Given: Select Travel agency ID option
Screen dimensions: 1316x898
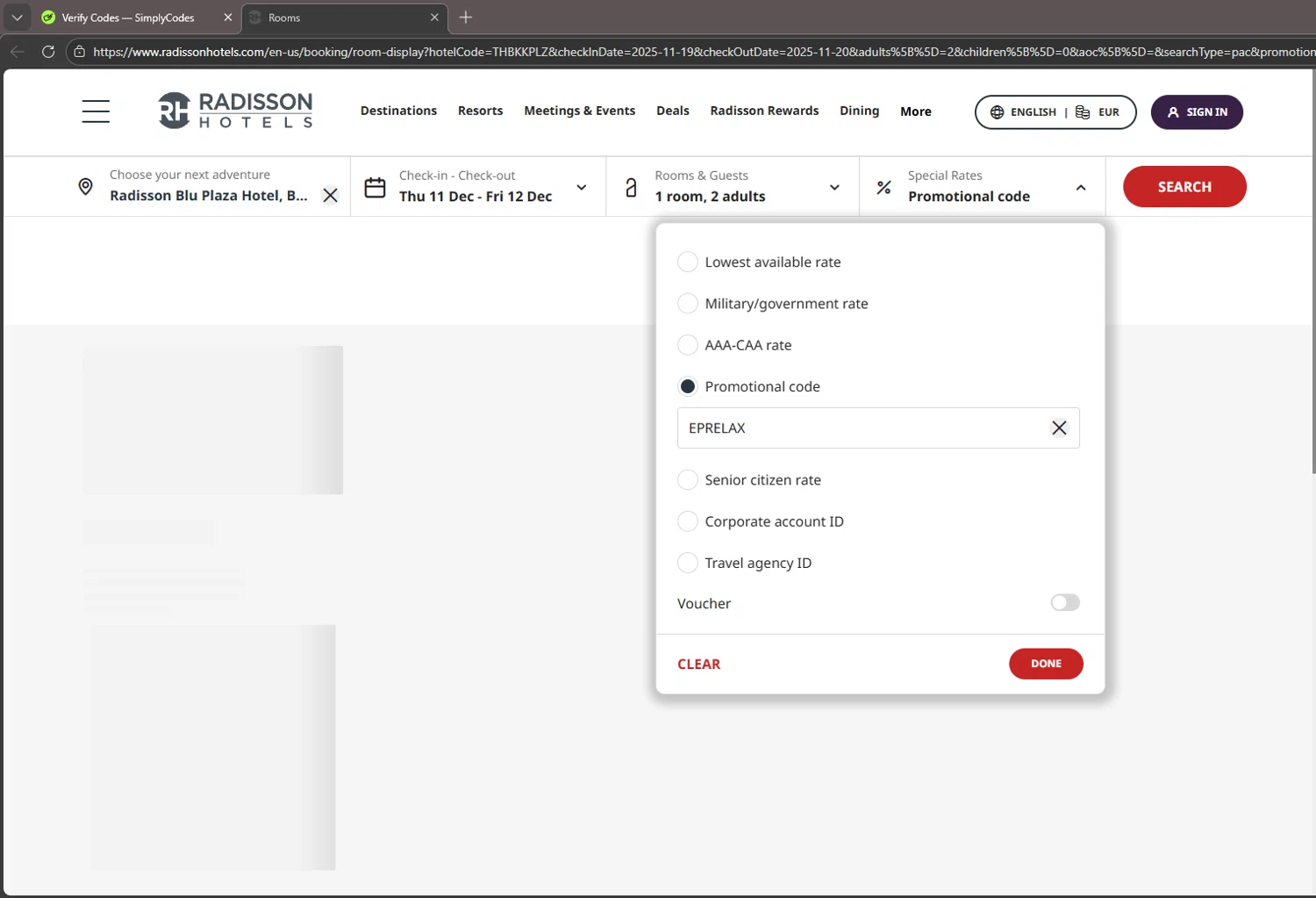Looking at the screenshot, I should pyautogui.click(x=688, y=563).
